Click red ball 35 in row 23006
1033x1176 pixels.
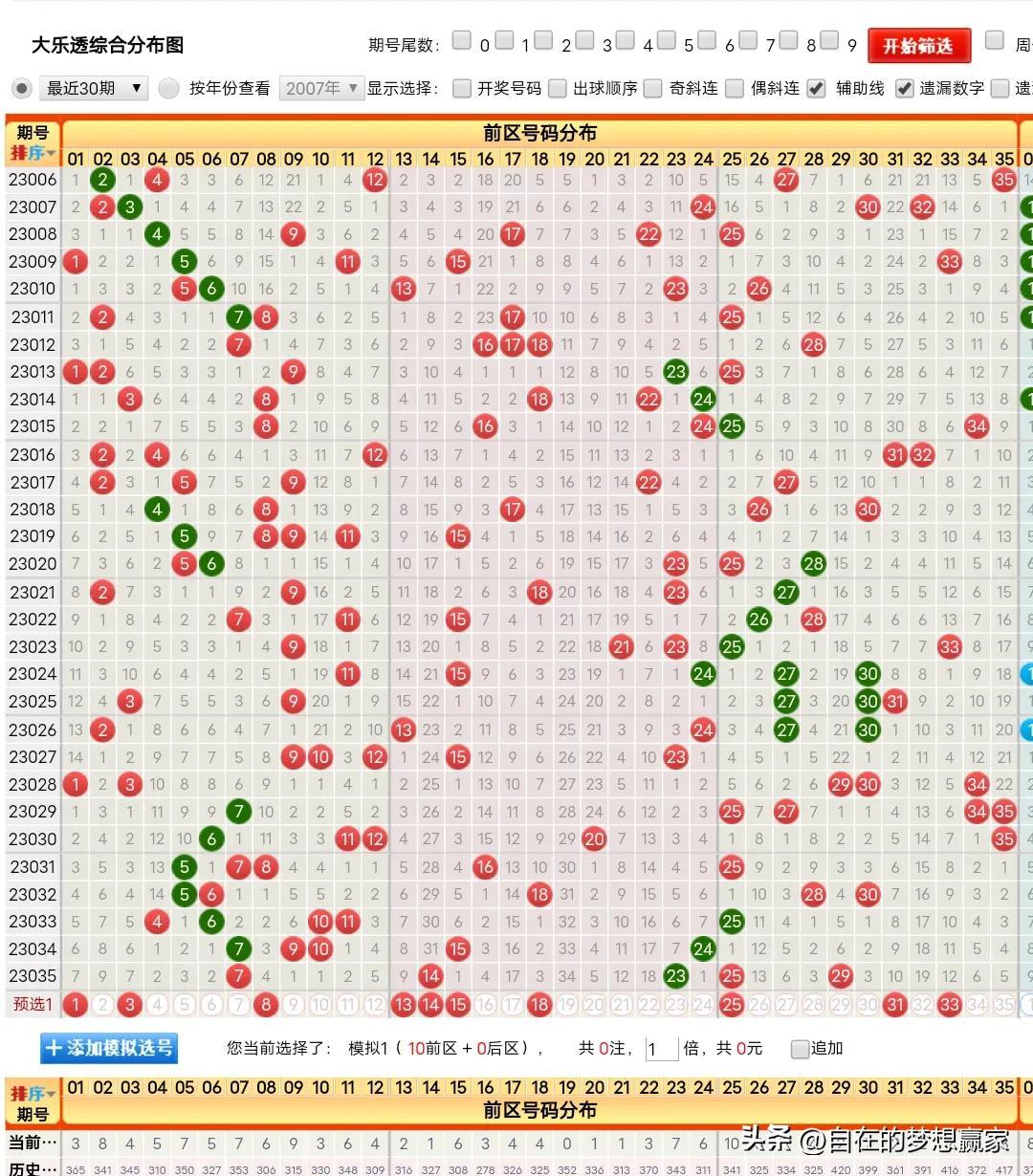[x=1004, y=179]
